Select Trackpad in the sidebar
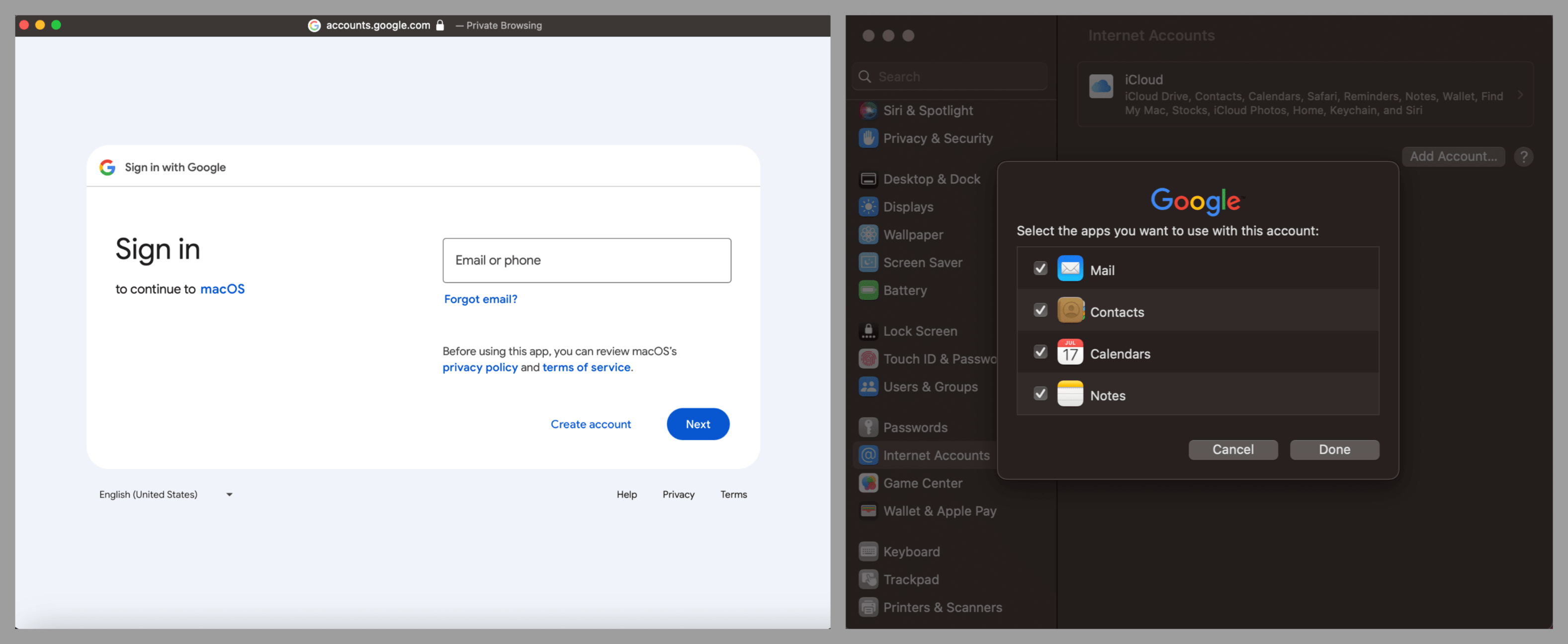The height and width of the screenshot is (644, 1568). (911, 579)
